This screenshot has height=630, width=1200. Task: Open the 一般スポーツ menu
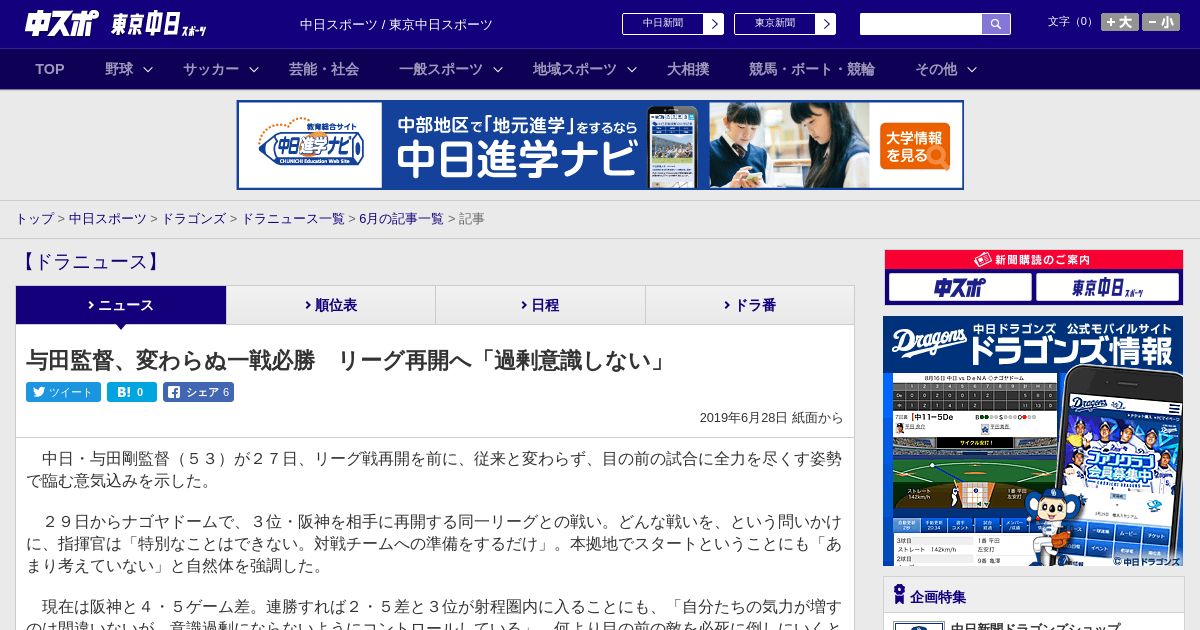pyautogui.click(x=441, y=69)
